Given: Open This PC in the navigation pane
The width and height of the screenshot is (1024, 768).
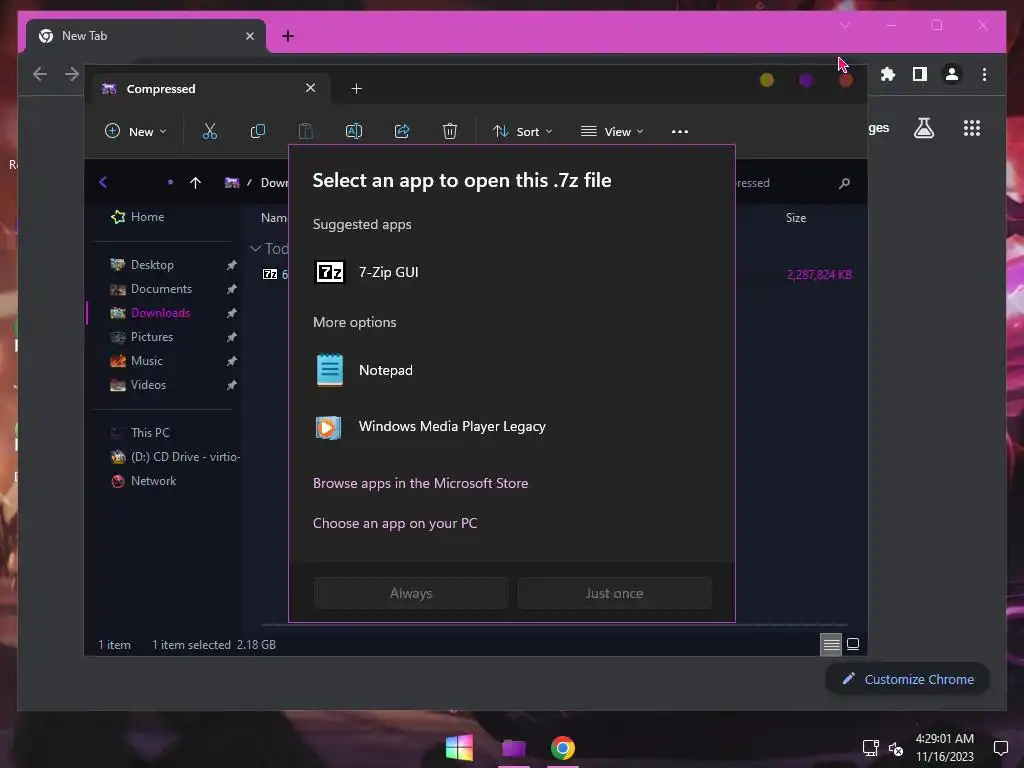Looking at the screenshot, I should [140, 433].
